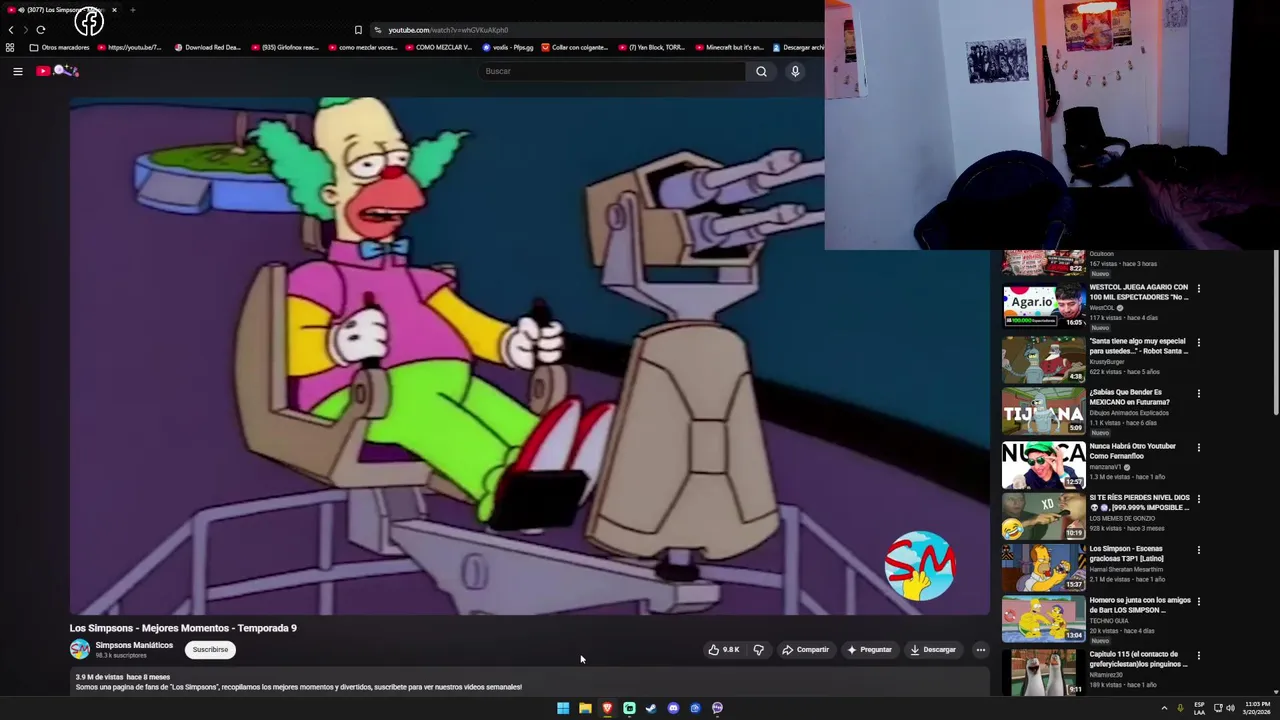Open the como mezclar voces bookmark

362,47
